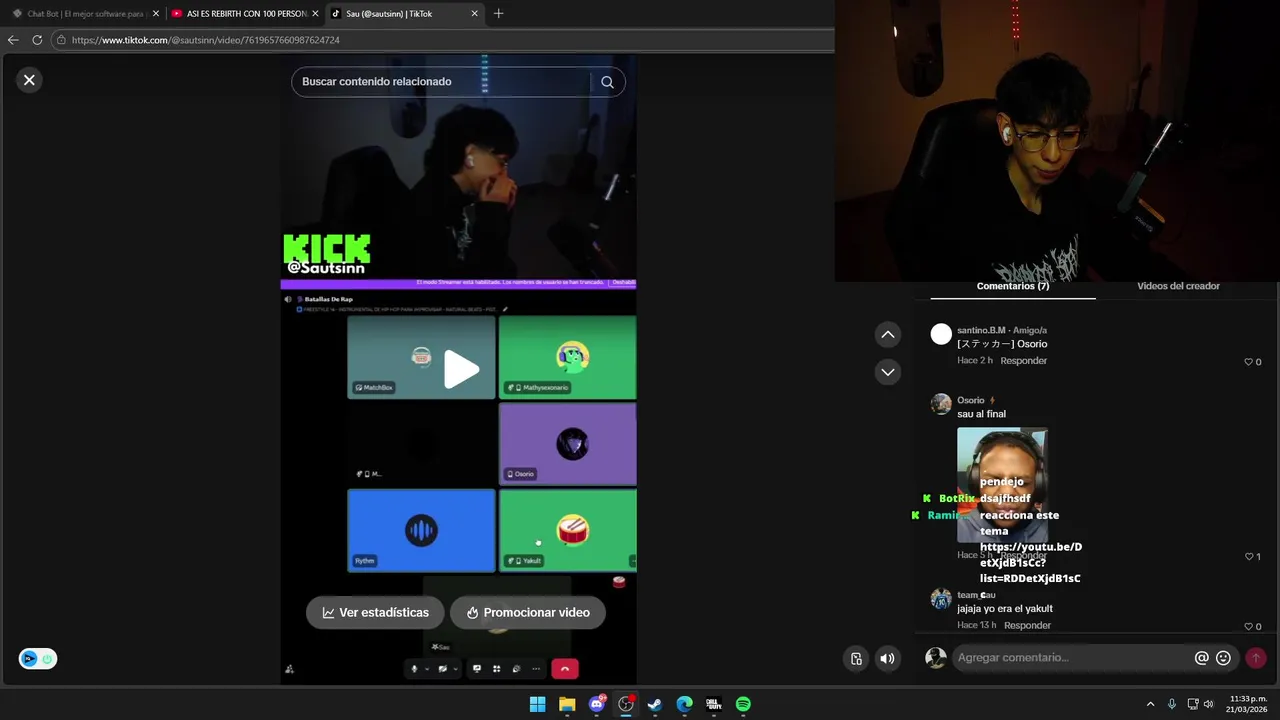Image resolution: width=1280 pixels, height=720 pixels.
Task: Close the 'ASI ES REBIRTH' YouTube tab
Action: (x=315, y=14)
